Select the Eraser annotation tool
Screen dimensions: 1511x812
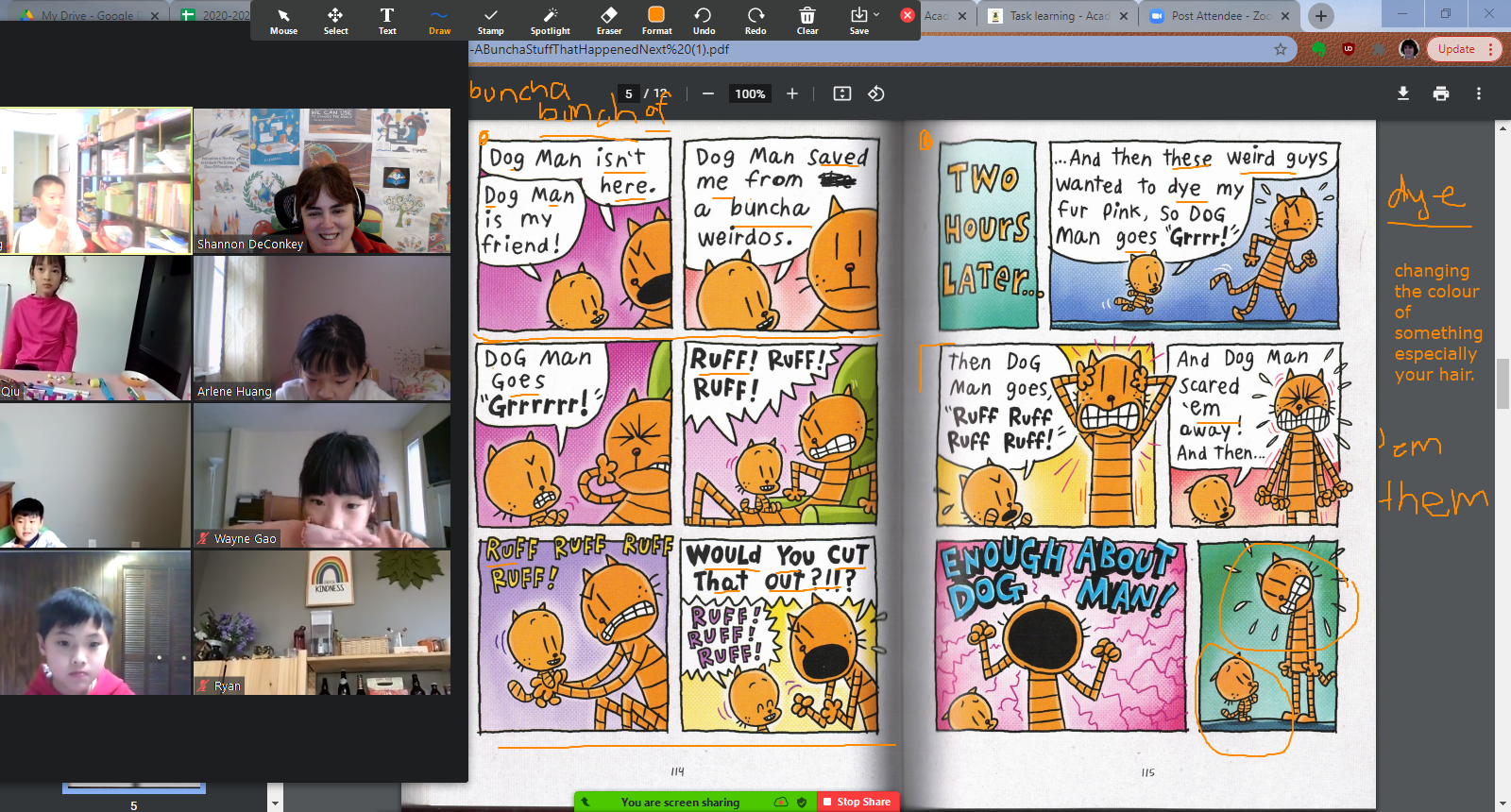[609, 21]
